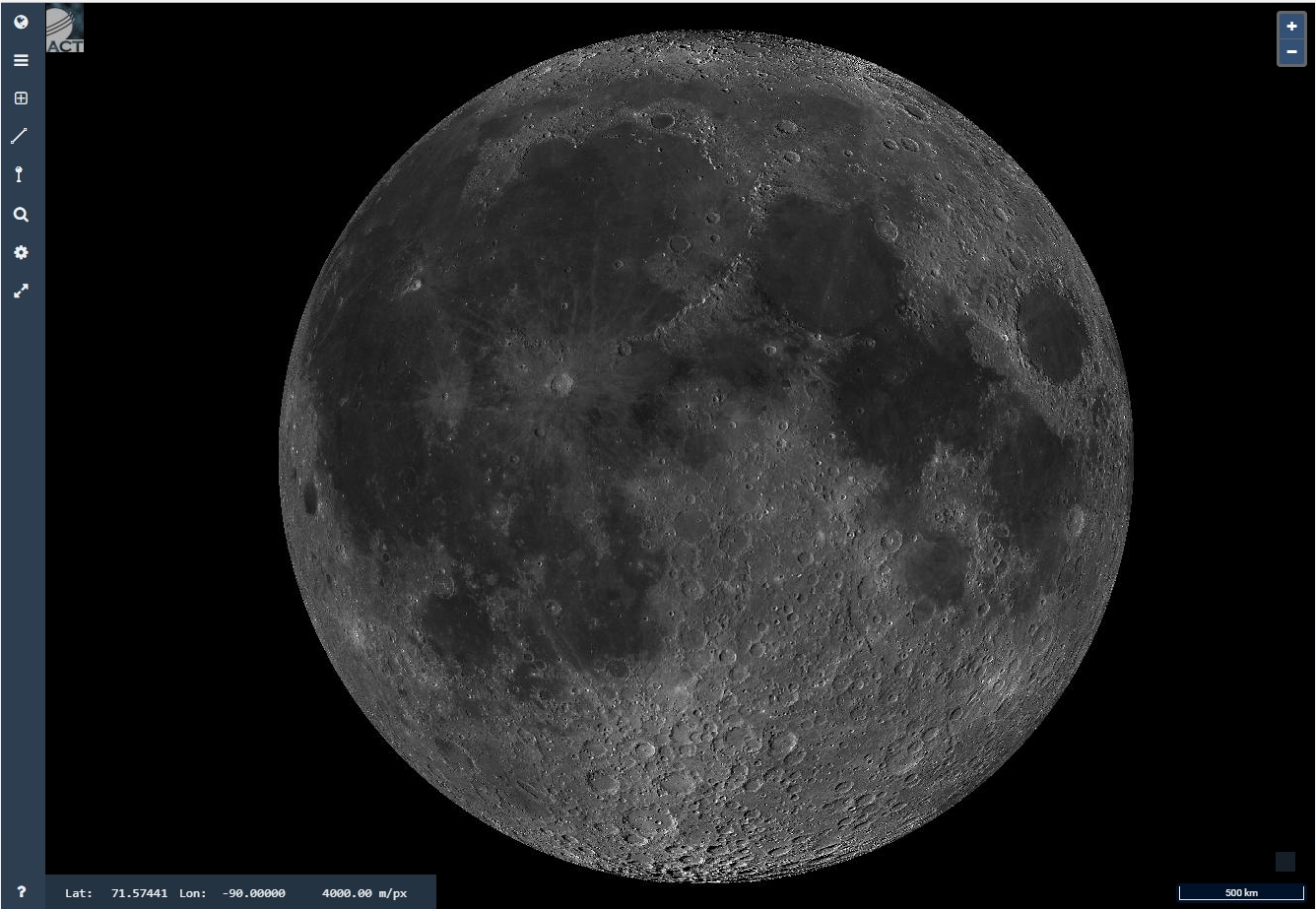This screenshot has width=1316, height=909.
Task: Open the projection globe menu
Action: coord(21,22)
